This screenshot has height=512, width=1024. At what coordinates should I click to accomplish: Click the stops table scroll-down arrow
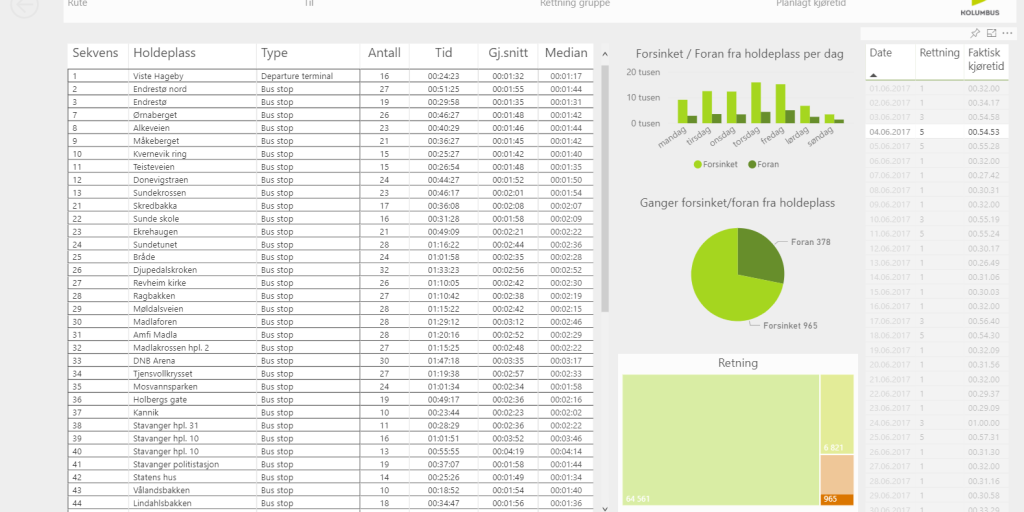pos(605,508)
